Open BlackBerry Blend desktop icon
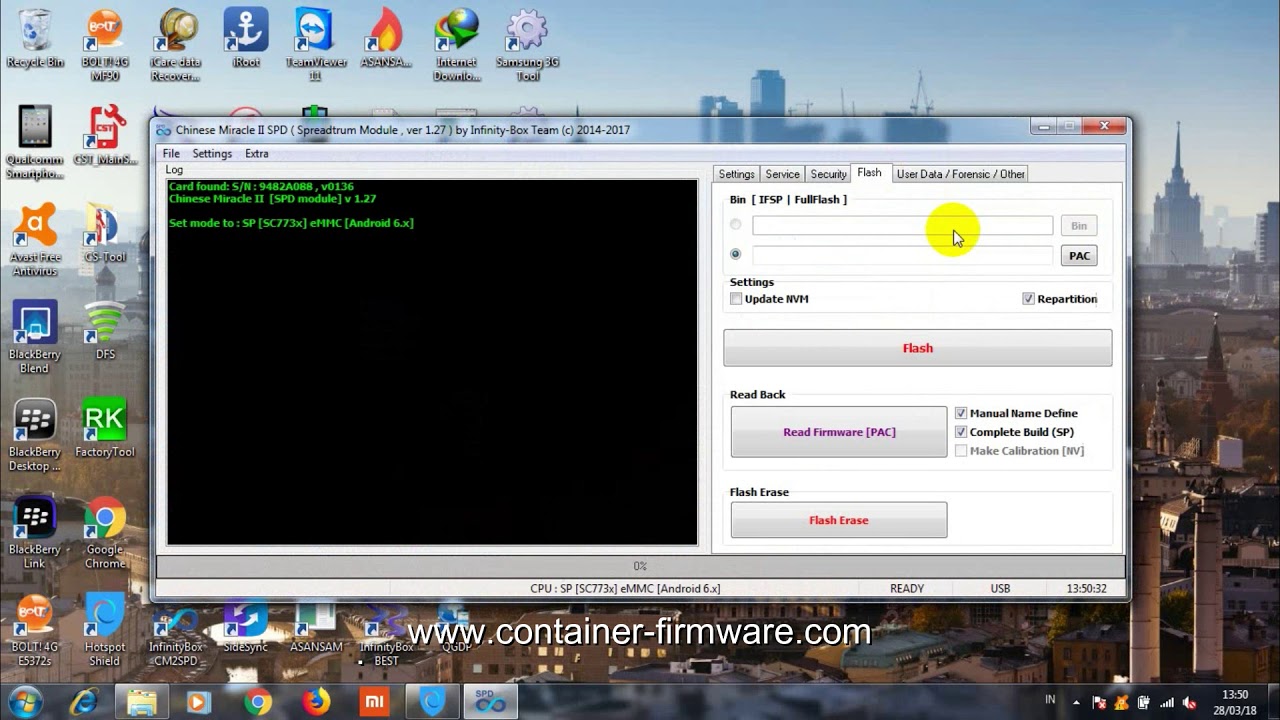 click(x=35, y=337)
